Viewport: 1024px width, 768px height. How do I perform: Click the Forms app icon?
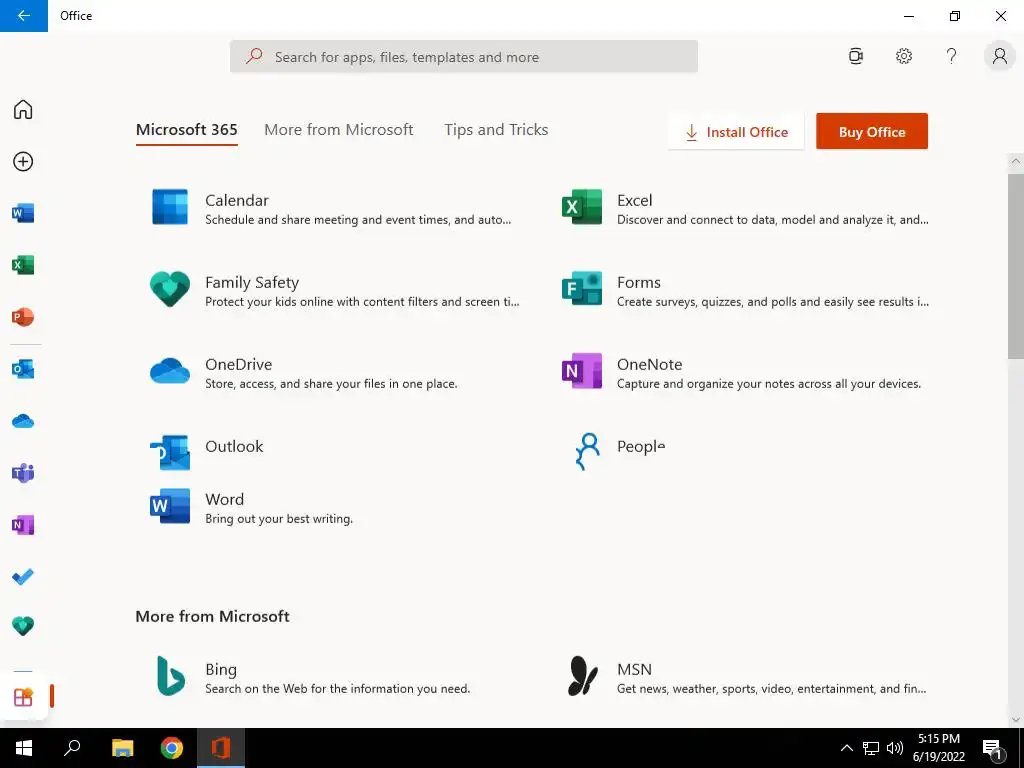point(582,289)
